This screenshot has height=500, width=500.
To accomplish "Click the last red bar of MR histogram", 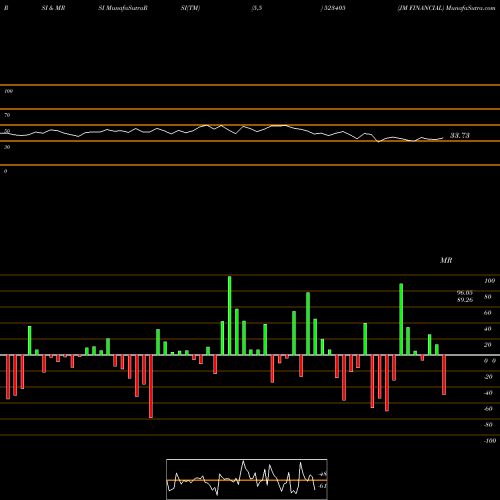I will tap(444, 375).
